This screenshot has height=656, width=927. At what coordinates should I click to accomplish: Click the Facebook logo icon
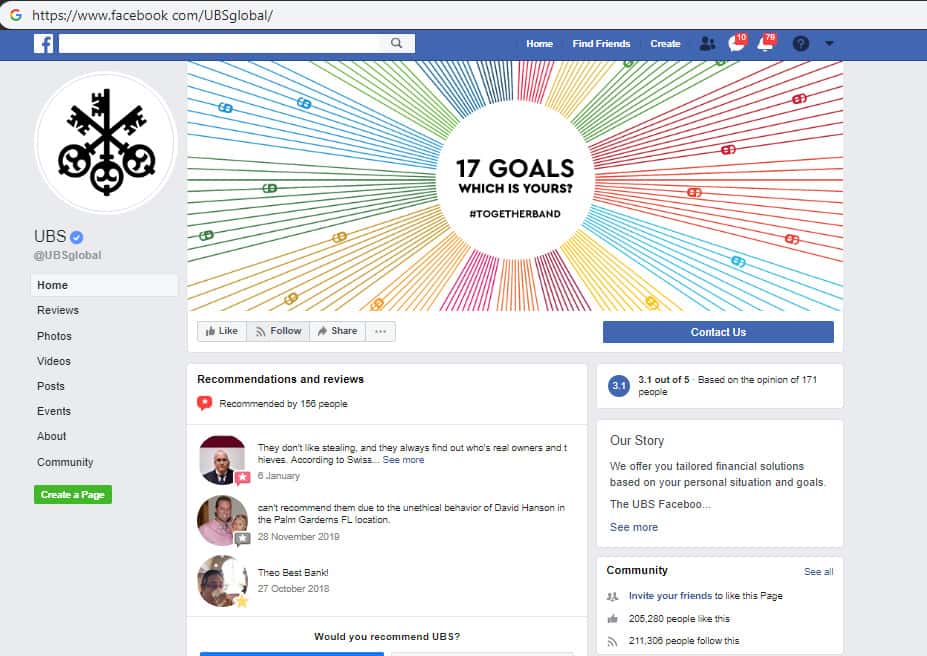pos(43,44)
